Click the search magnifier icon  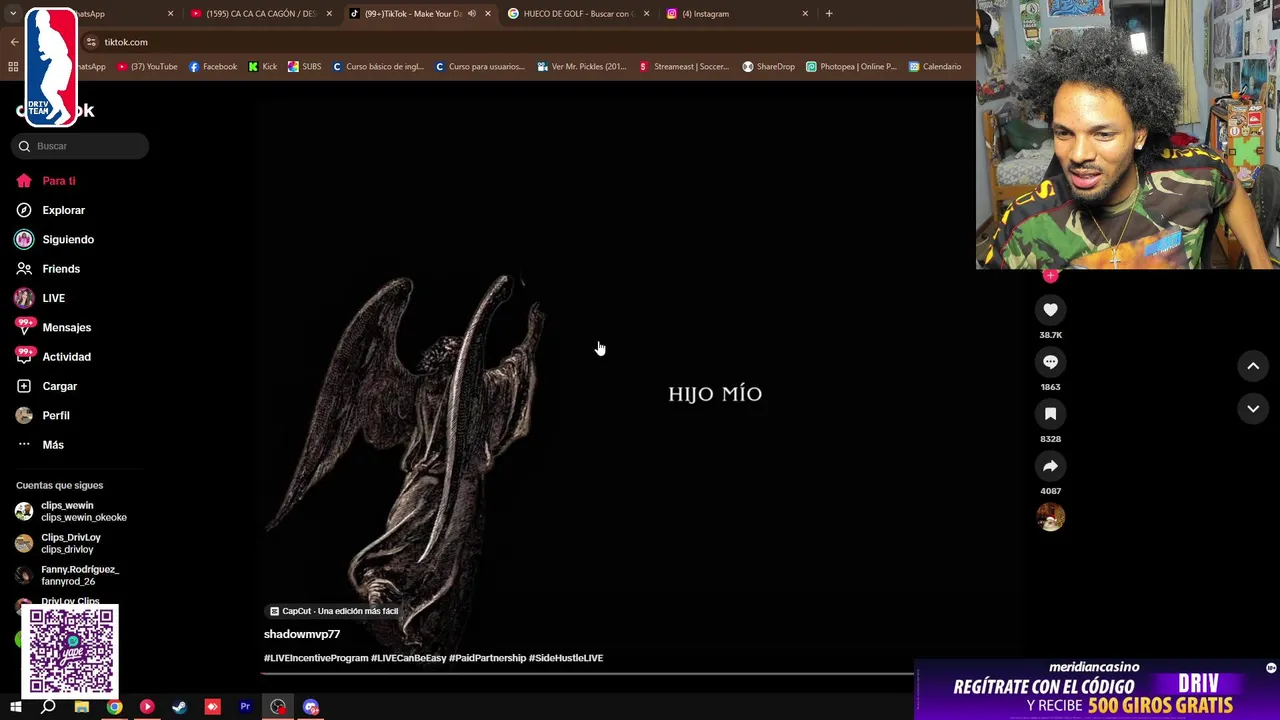pyautogui.click(x=24, y=146)
